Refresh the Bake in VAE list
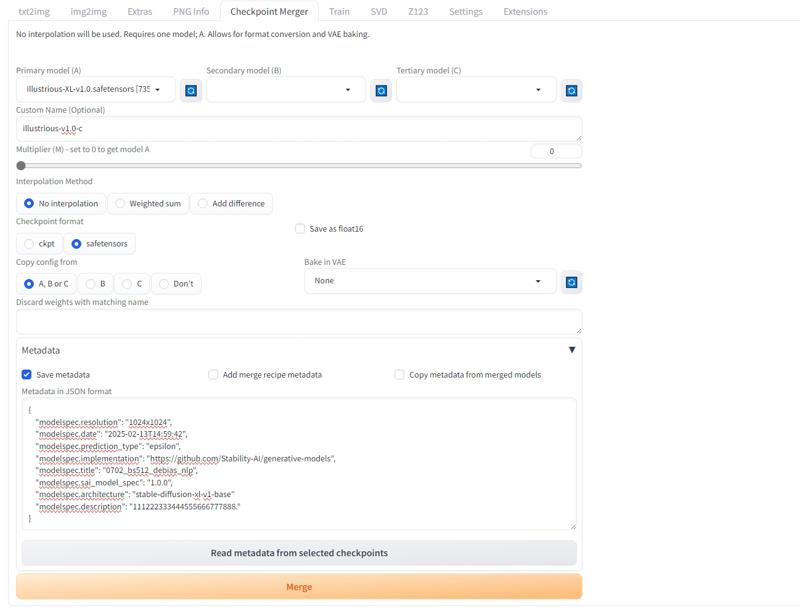 pyautogui.click(x=571, y=282)
